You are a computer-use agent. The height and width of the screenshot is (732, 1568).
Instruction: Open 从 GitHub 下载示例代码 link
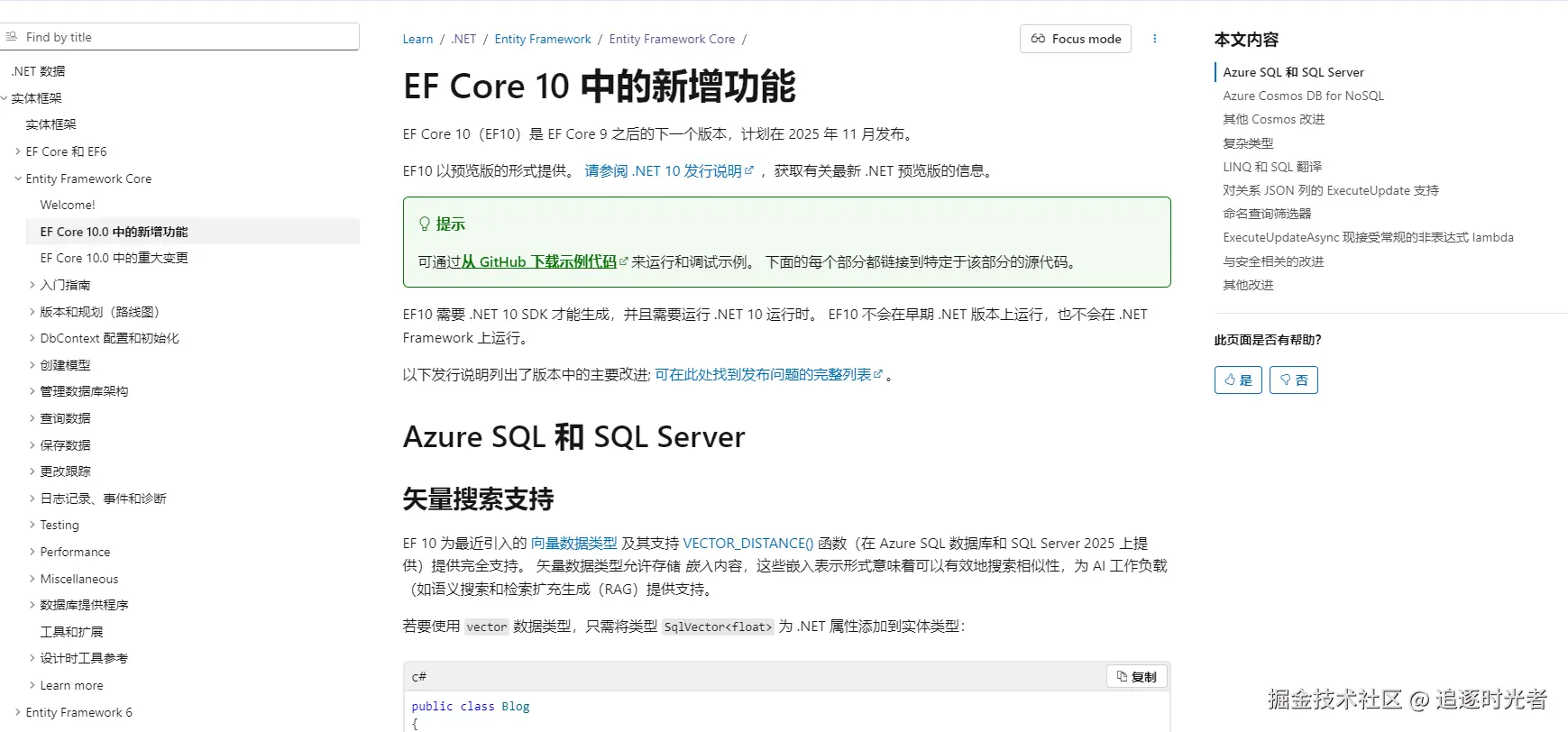544,262
